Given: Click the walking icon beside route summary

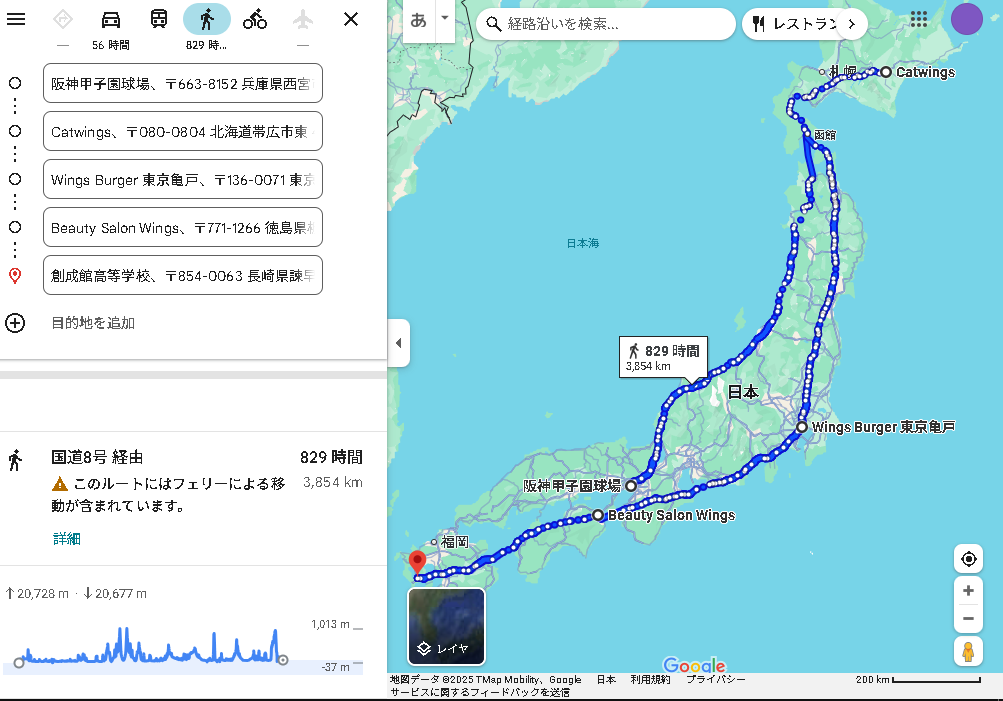Looking at the screenshot, I should [15, 460].
